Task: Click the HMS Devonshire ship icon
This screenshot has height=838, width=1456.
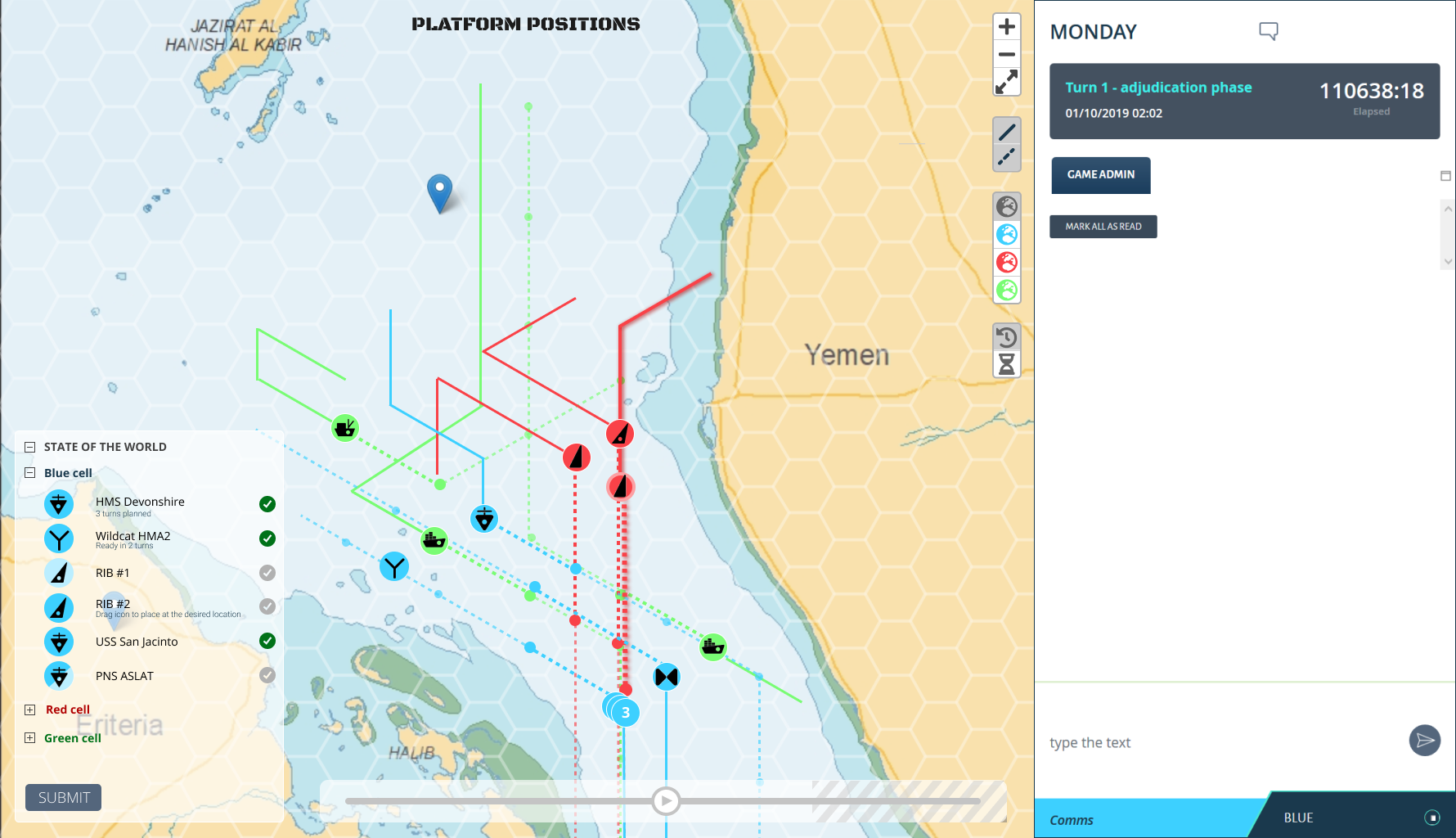Action: 59,504
